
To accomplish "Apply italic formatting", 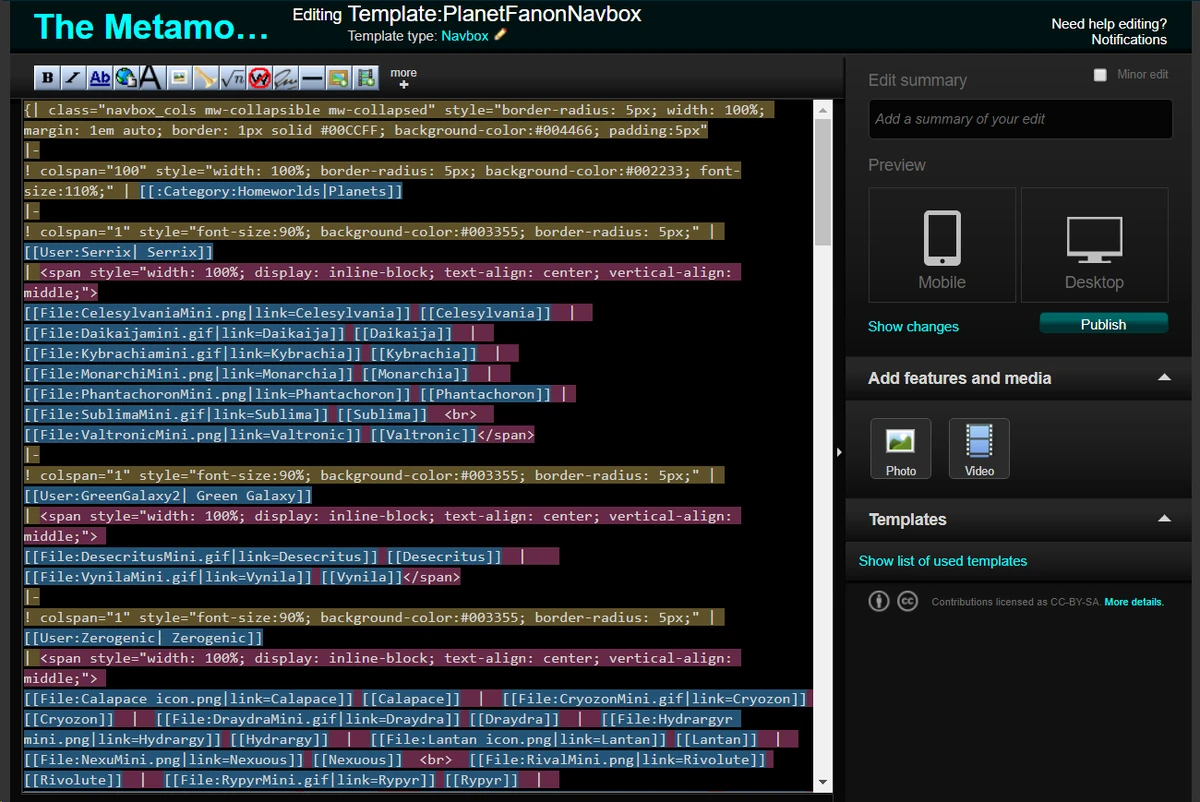I will pos(73,77).
